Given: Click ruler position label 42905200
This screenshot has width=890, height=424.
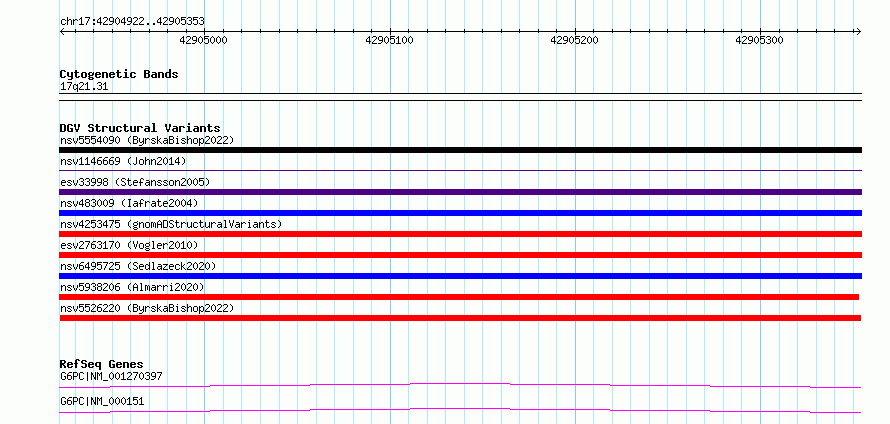Looking at the screenshot, I should 574,40.
